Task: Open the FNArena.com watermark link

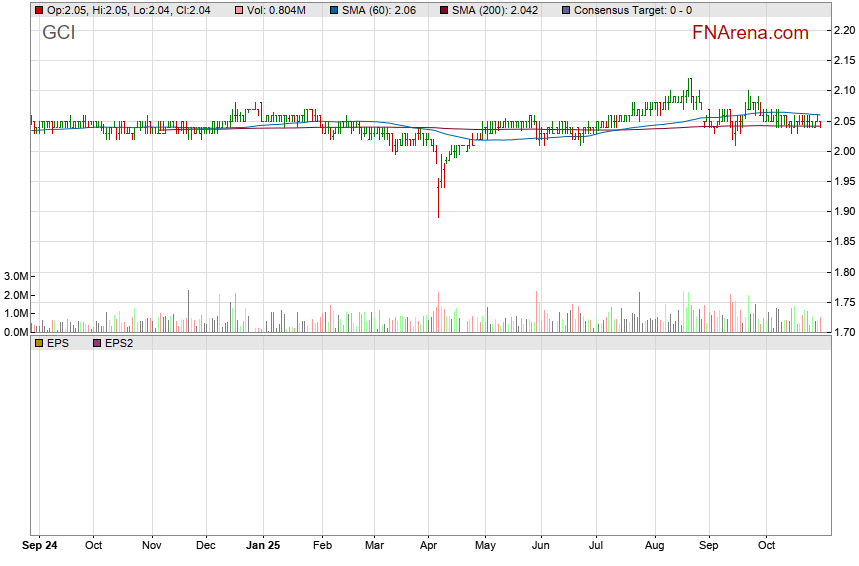Action: pos(750,33)
